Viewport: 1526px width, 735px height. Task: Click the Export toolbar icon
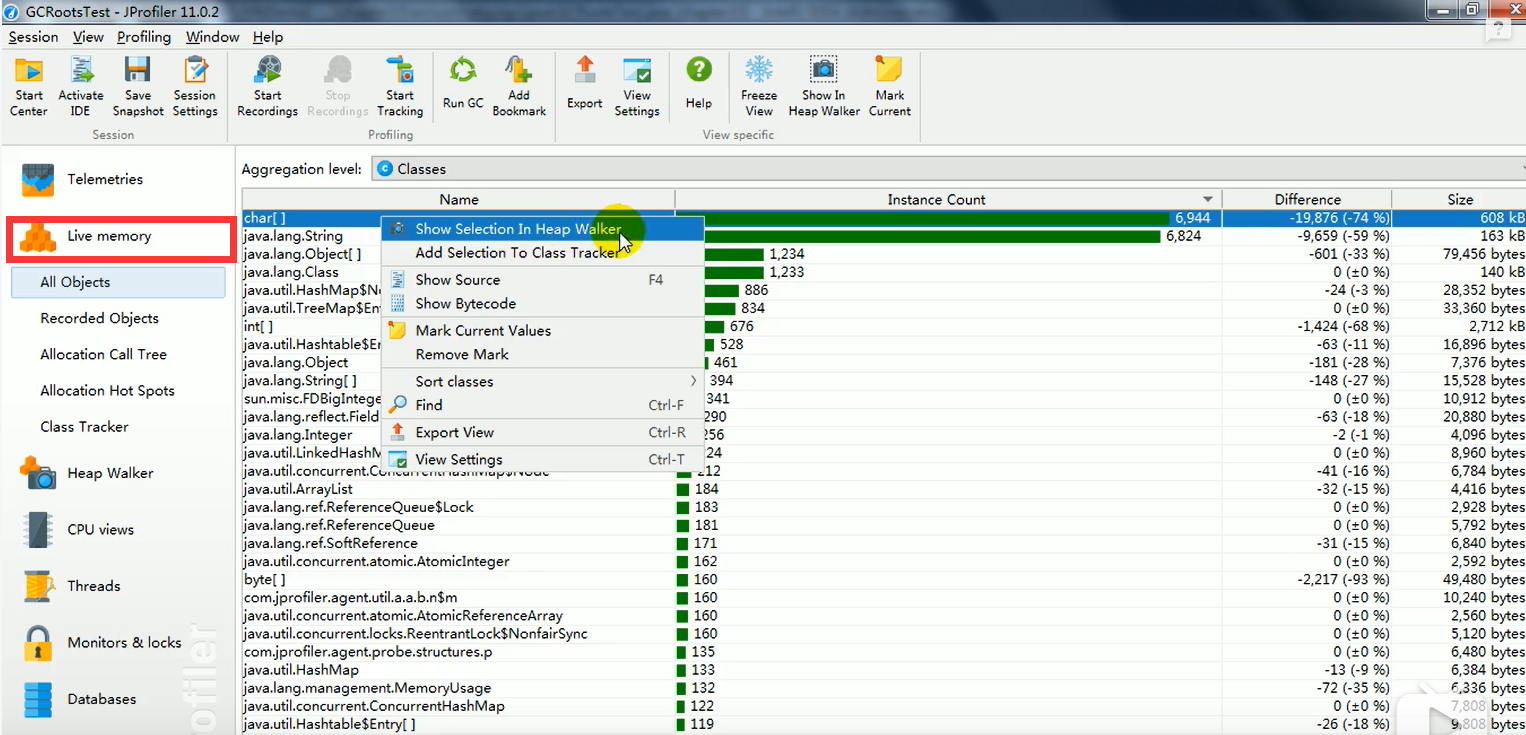585,84
